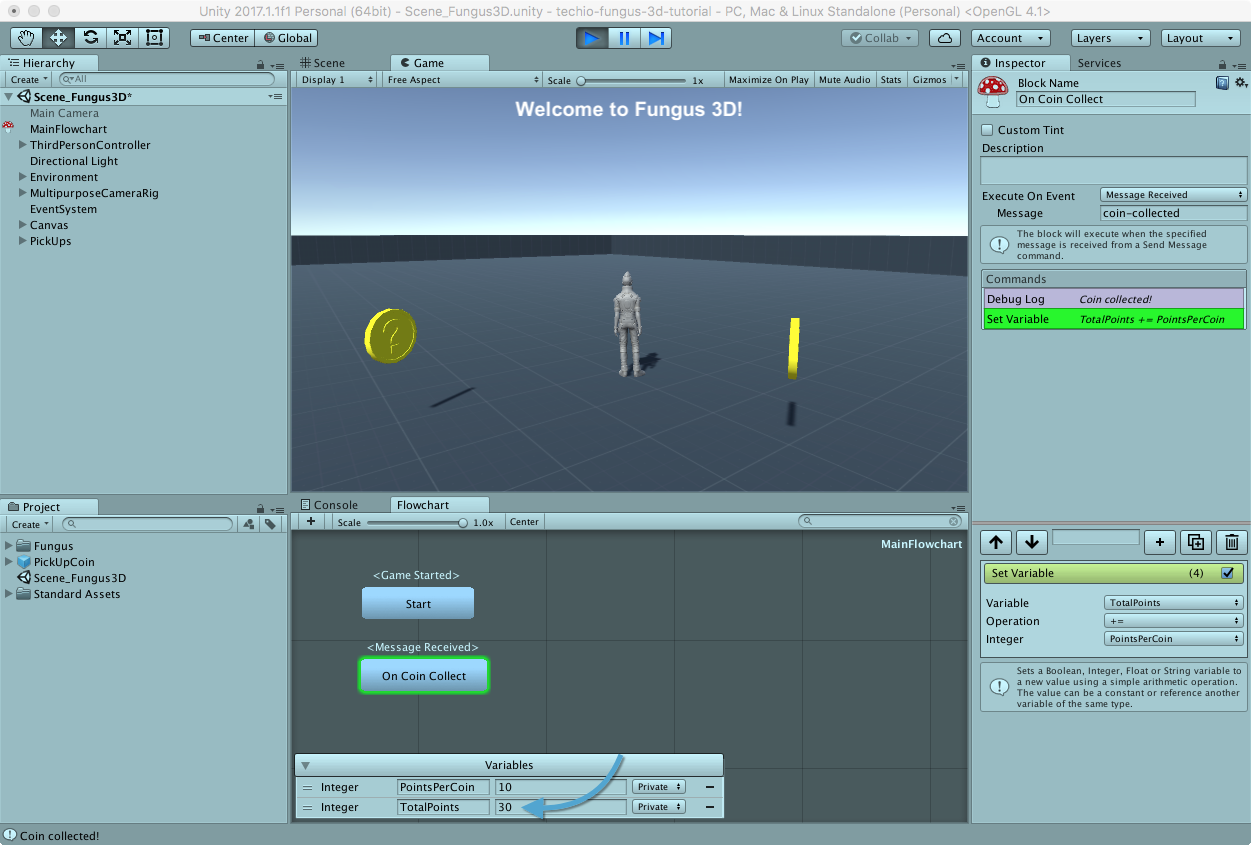Collapse the Variables list
Screen dimensions: 1251x845
click(305, 766)
